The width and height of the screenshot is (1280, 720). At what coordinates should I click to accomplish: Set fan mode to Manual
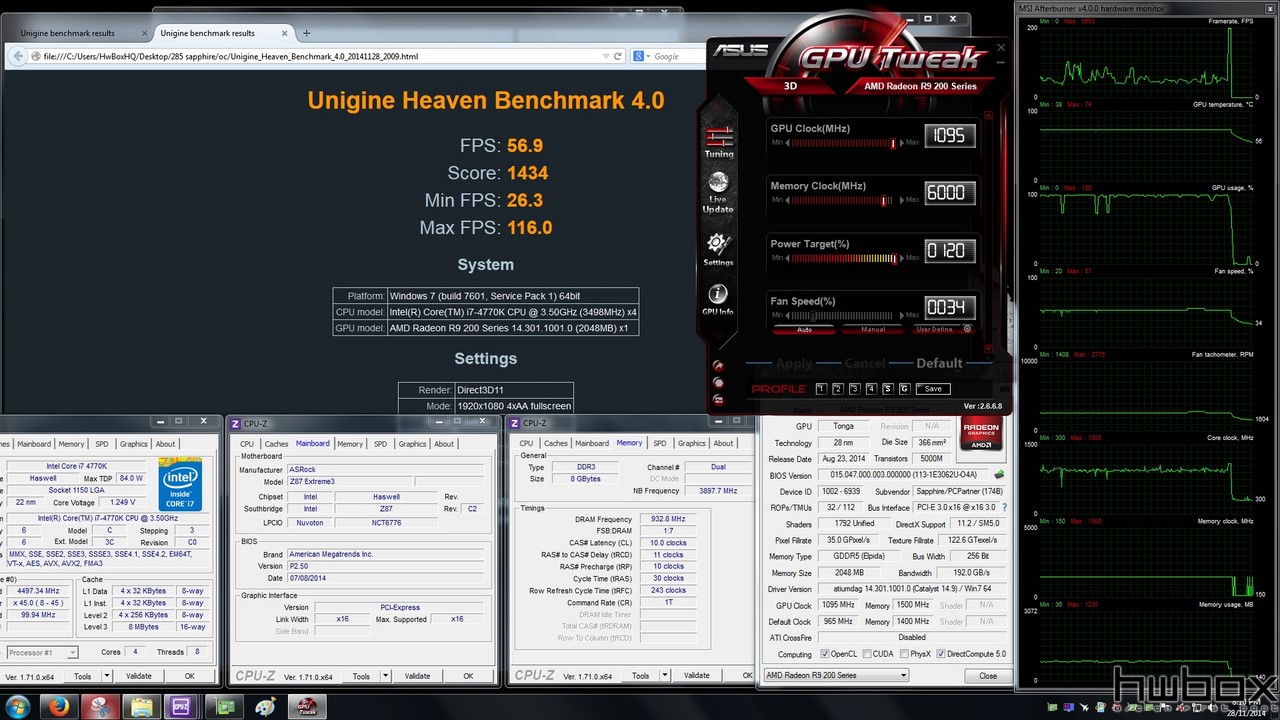pos(873,329)
